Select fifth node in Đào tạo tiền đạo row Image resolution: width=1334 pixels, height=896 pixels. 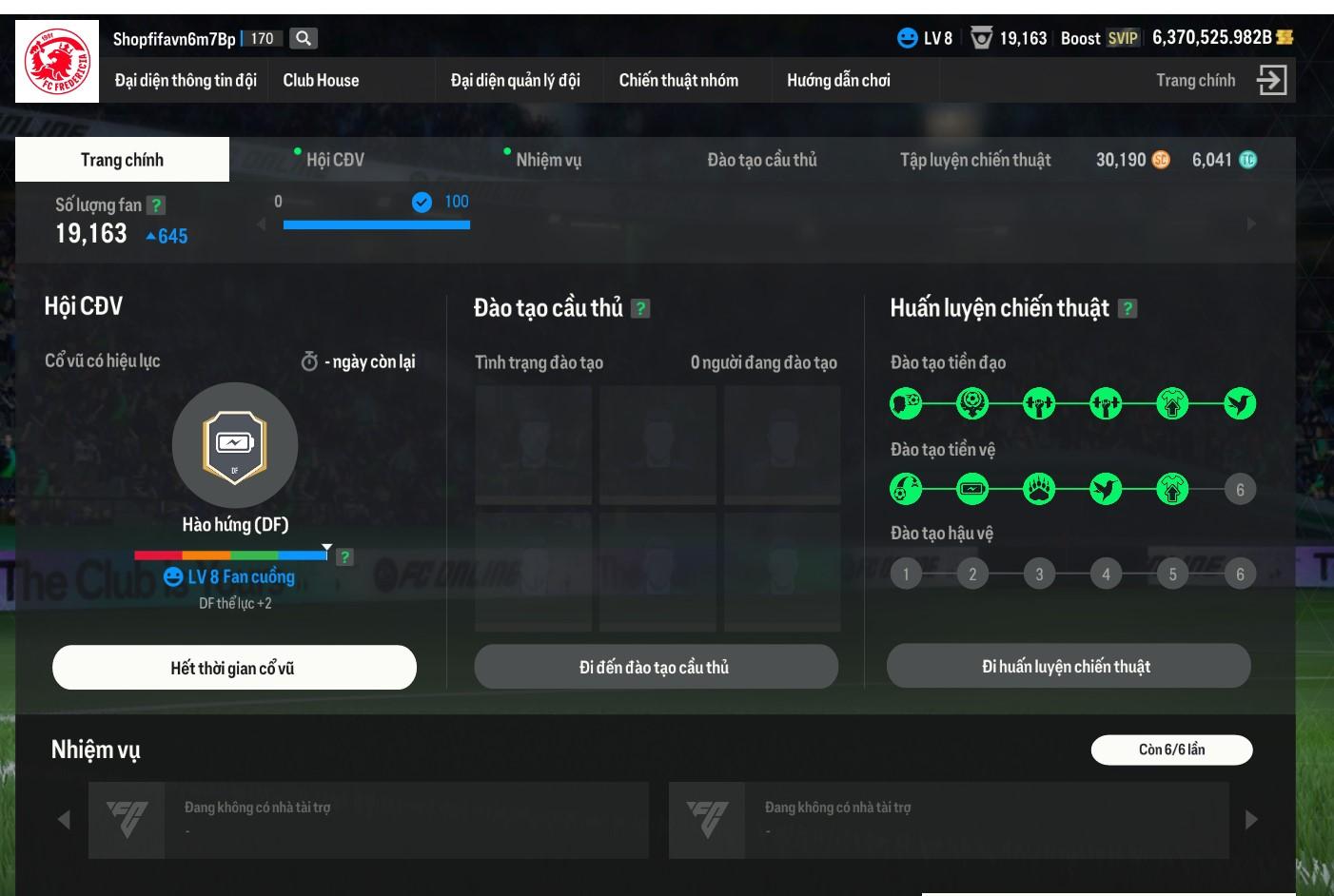(x=1172, y=404)
